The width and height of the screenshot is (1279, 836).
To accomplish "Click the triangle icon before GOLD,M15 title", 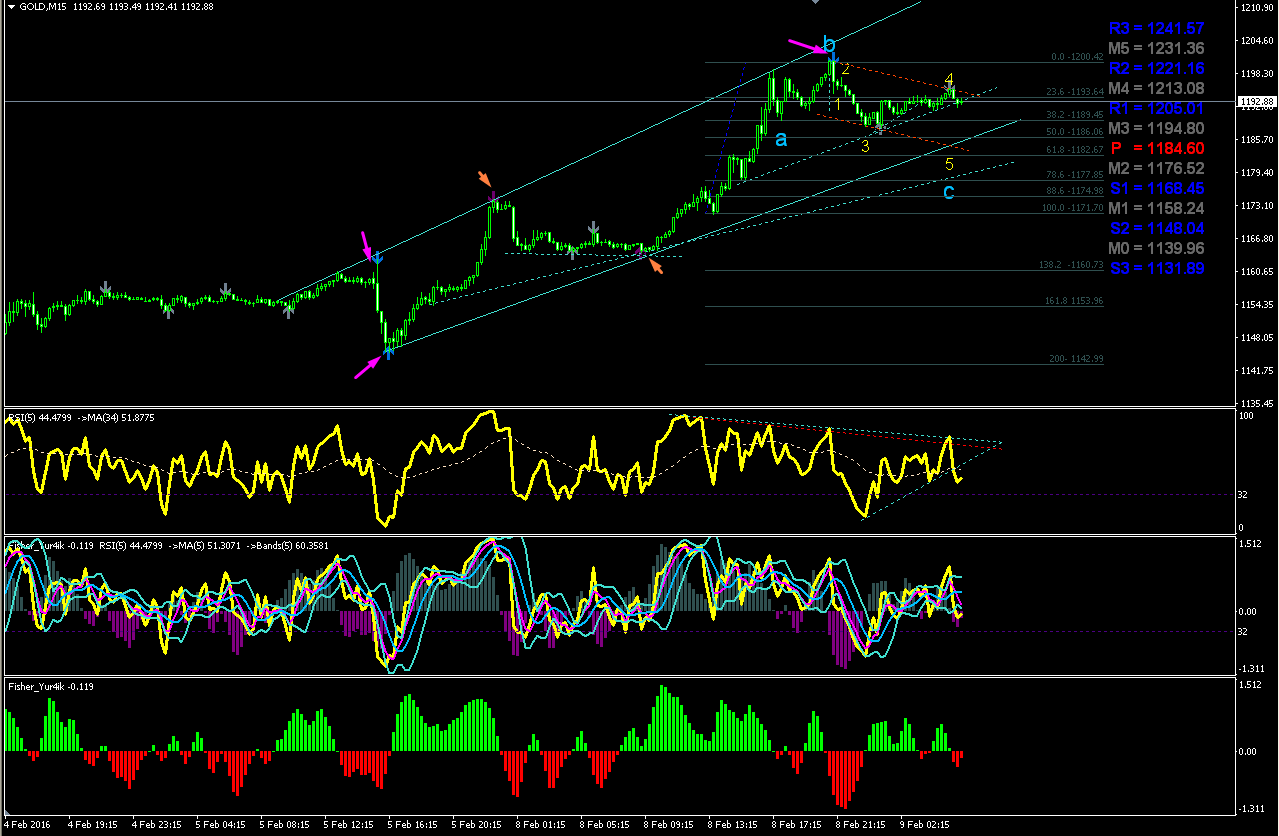I will [x=10, y=6].
